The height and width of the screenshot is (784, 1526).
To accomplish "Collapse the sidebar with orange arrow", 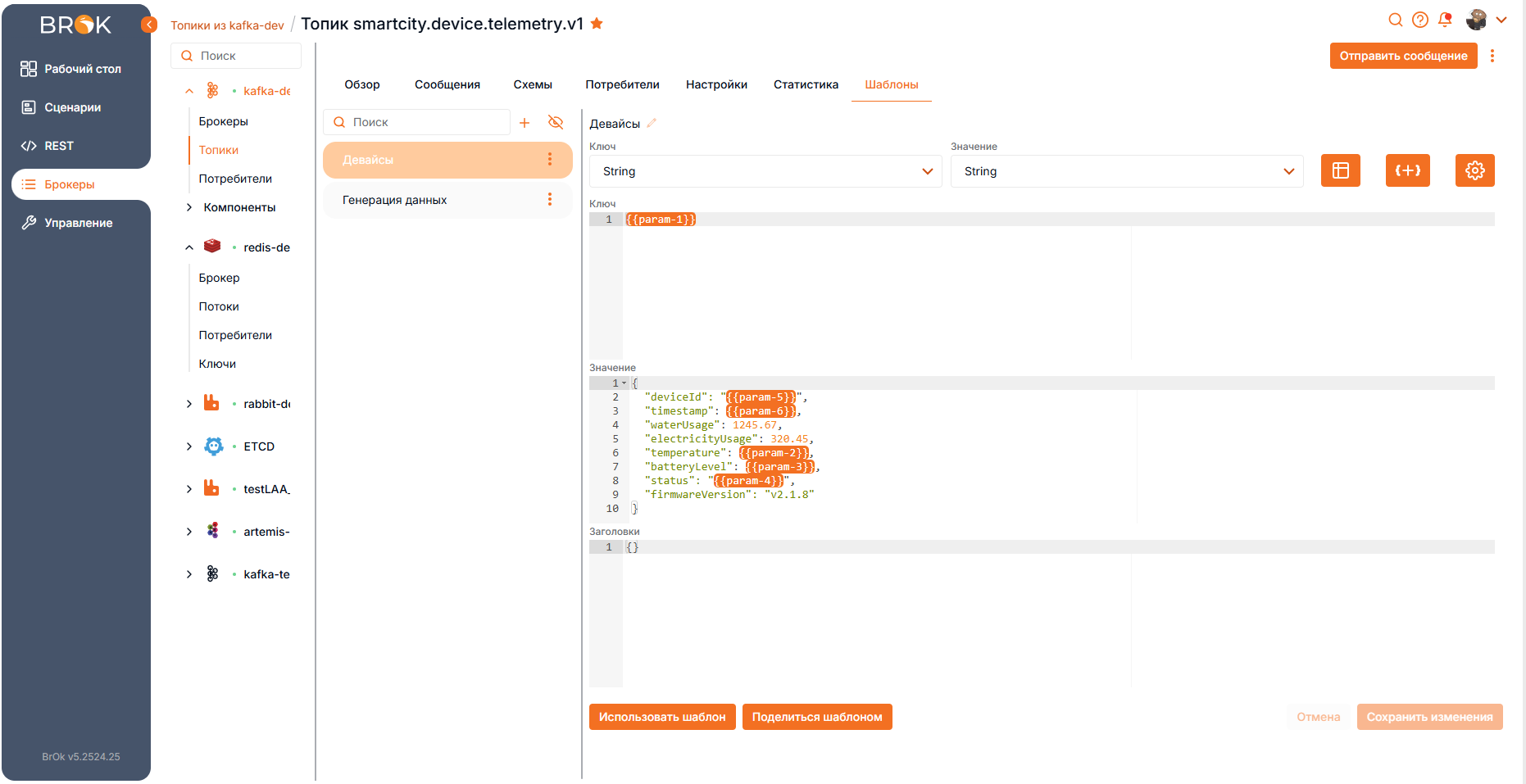I will click(x=149, y=25).
